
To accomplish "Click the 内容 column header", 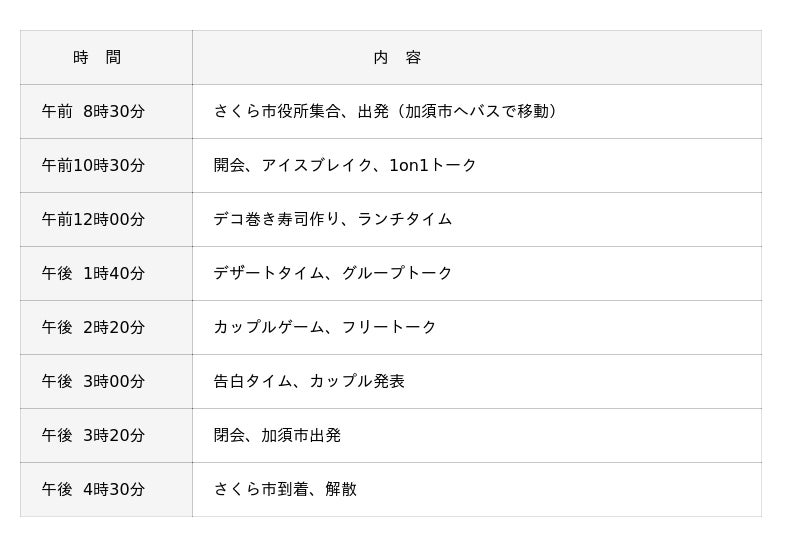I will 397,58.
